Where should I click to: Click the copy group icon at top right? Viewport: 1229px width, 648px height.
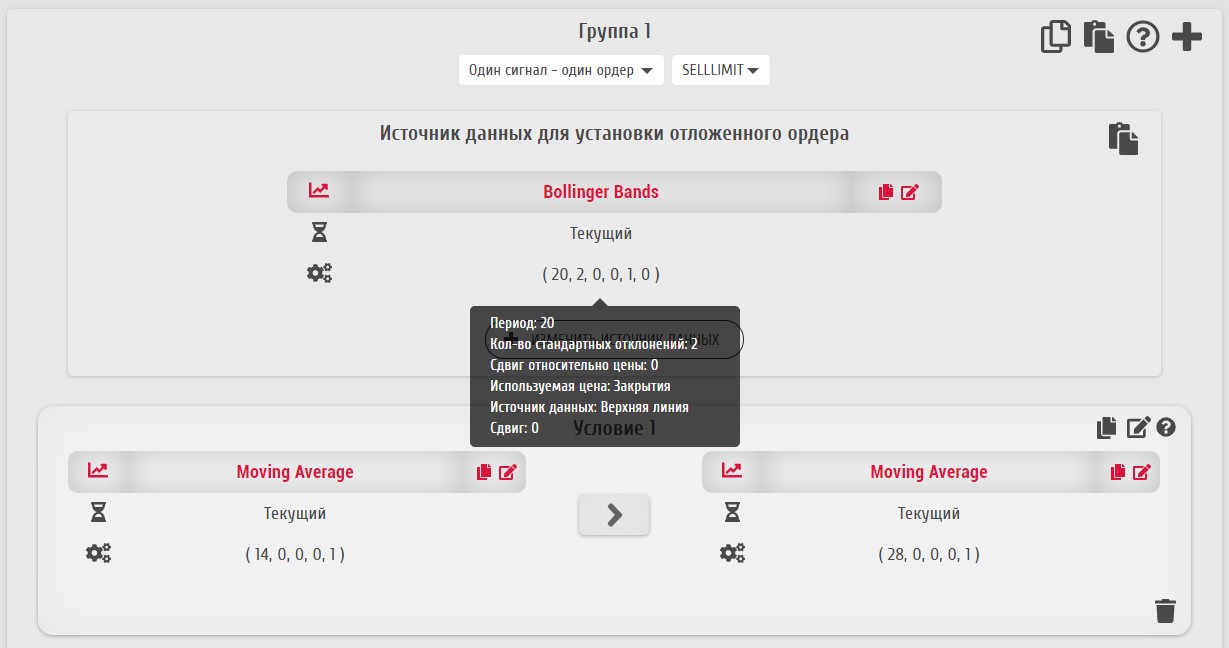pyautogui.click(x=1055, y=37)
